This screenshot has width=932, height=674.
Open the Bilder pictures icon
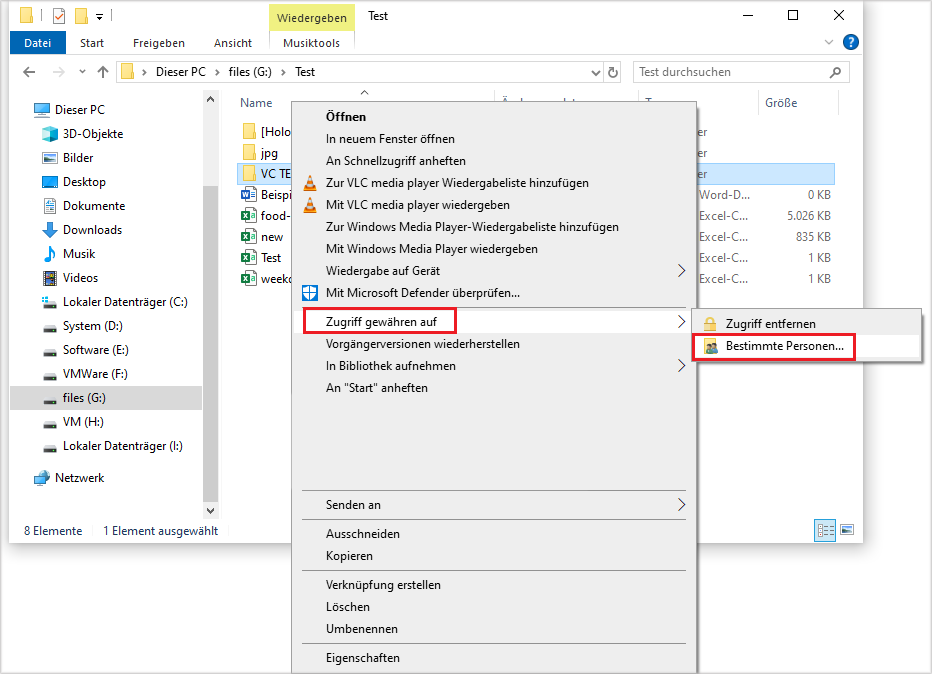pos(50,158)
